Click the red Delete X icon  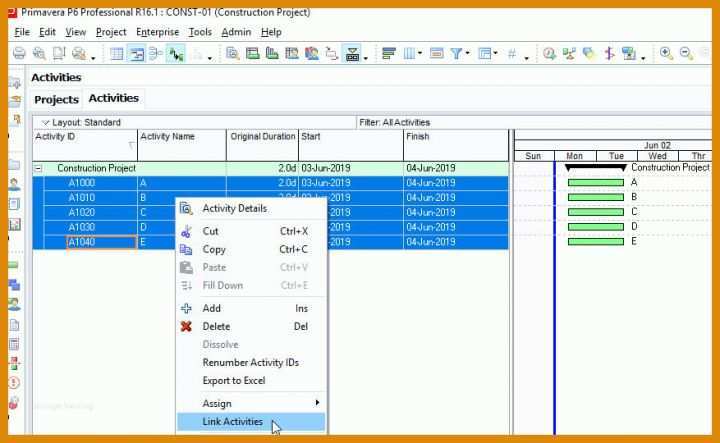186,326
